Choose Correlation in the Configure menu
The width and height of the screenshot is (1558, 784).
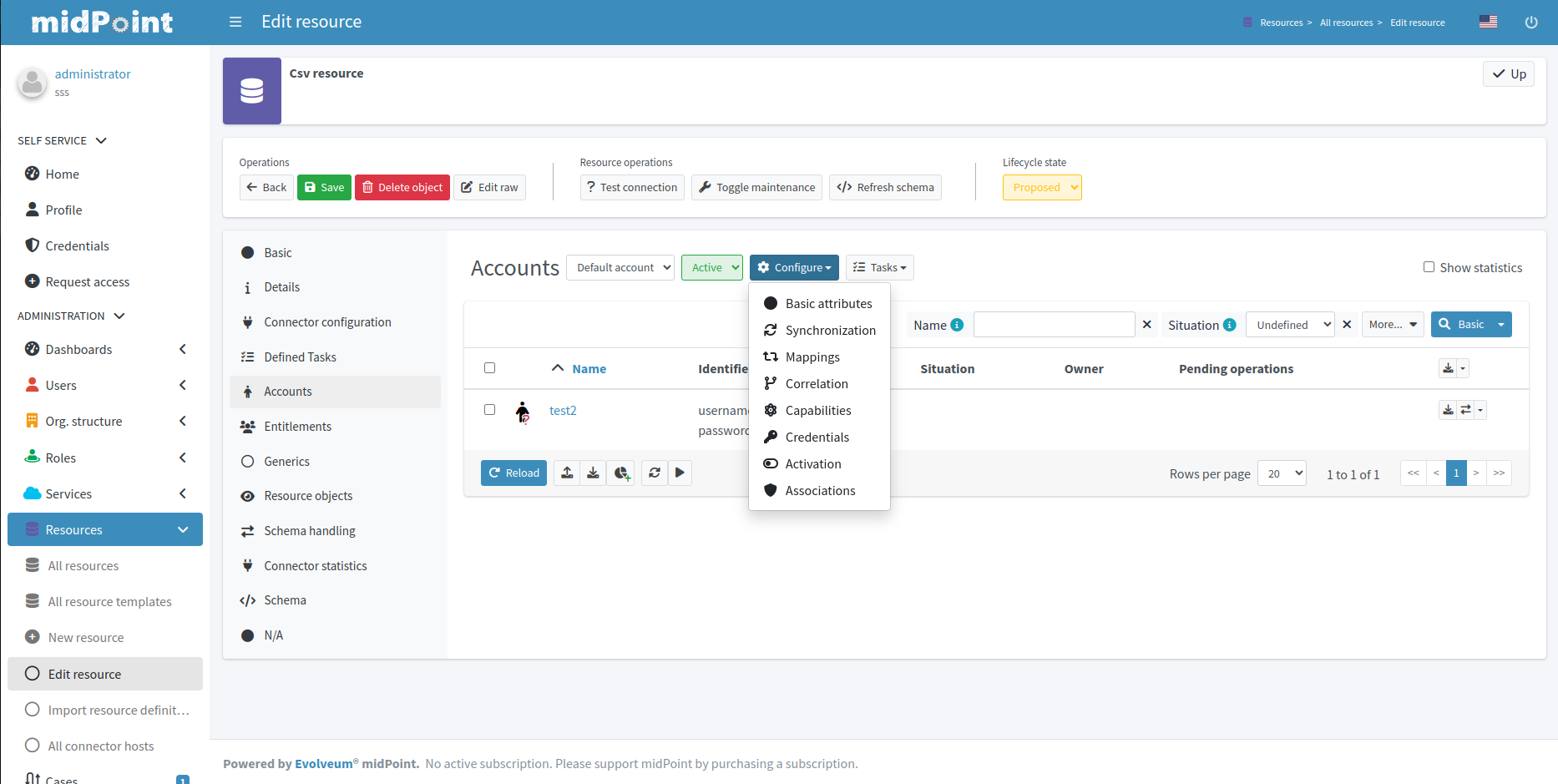click(816, 384)
